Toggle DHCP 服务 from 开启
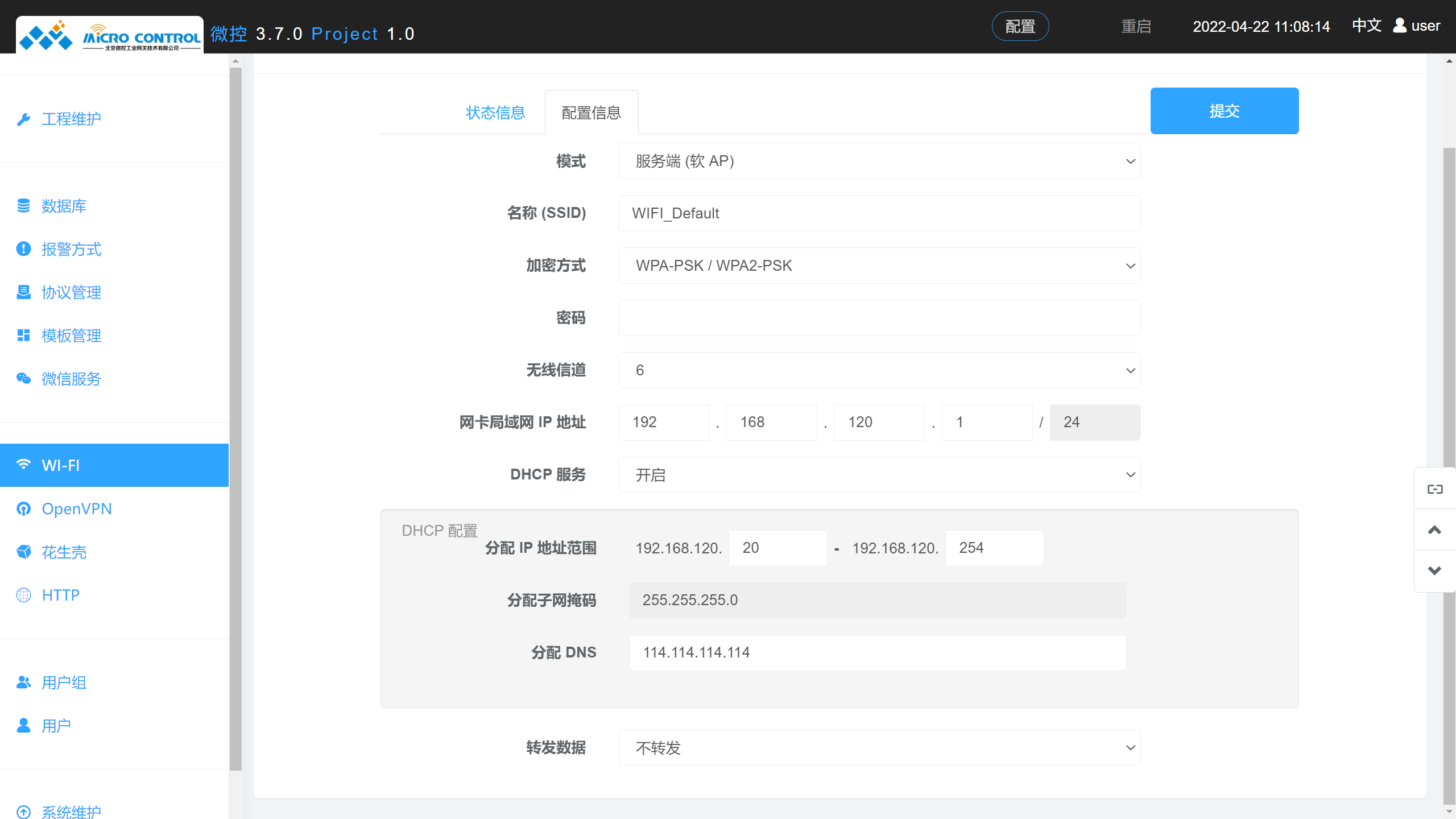Image resolution: width=1456 pixels, height=819 pixels. click(879, 474)
